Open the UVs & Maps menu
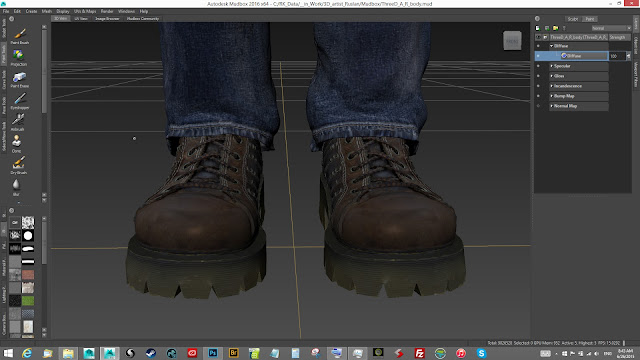The width and height of the screenshot is (640, 360). pyautogui.click(x=85, y=11)
